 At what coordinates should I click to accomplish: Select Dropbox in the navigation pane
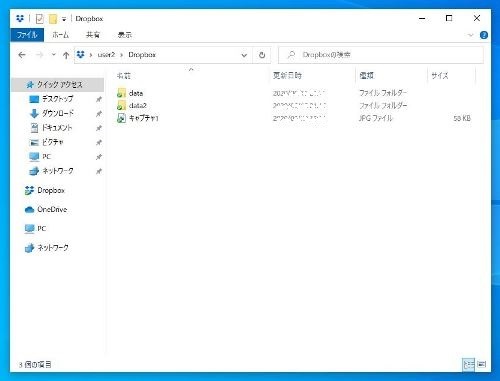(x=51, y=191)
